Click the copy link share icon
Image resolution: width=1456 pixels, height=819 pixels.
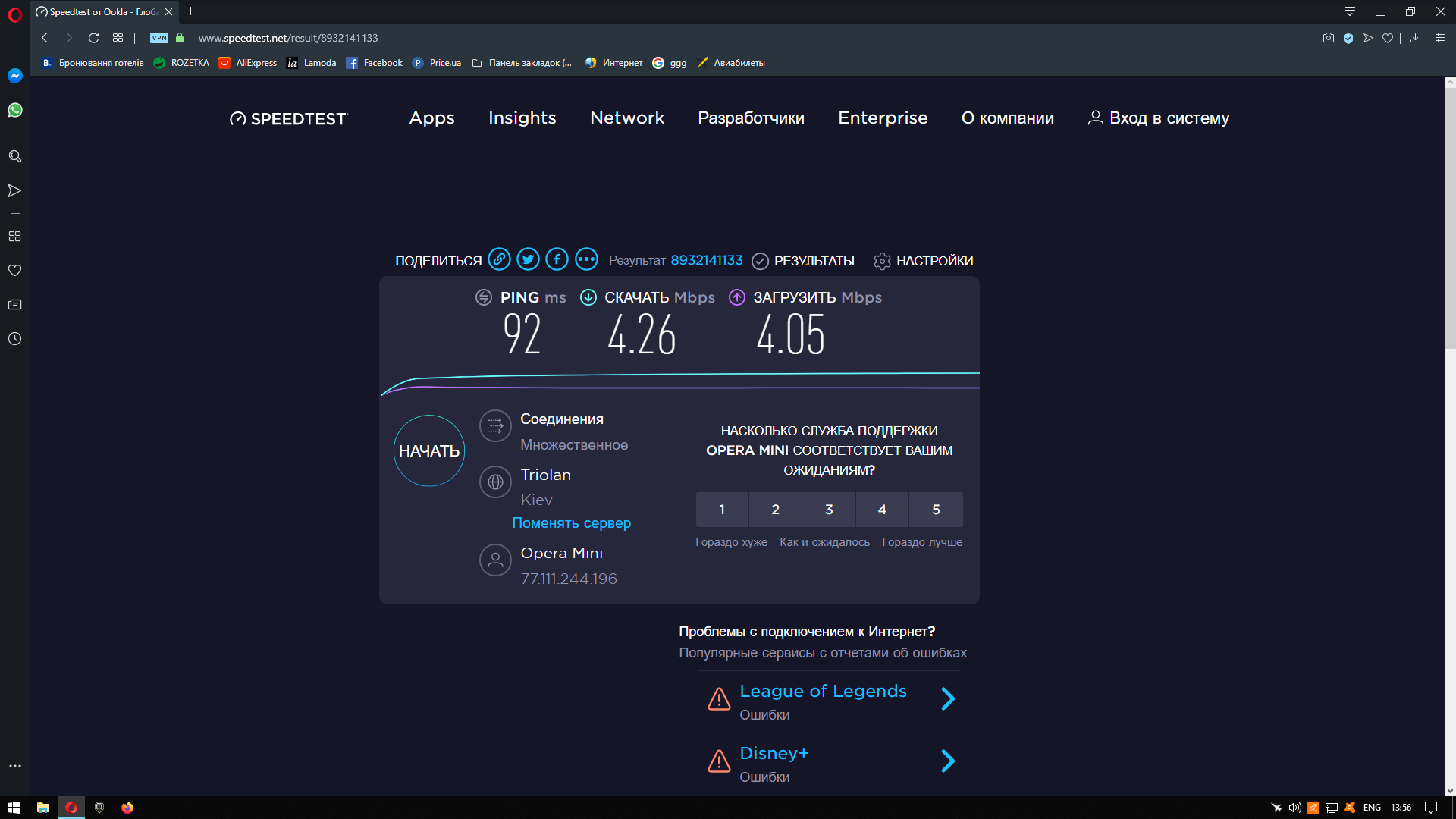point(499,260)
